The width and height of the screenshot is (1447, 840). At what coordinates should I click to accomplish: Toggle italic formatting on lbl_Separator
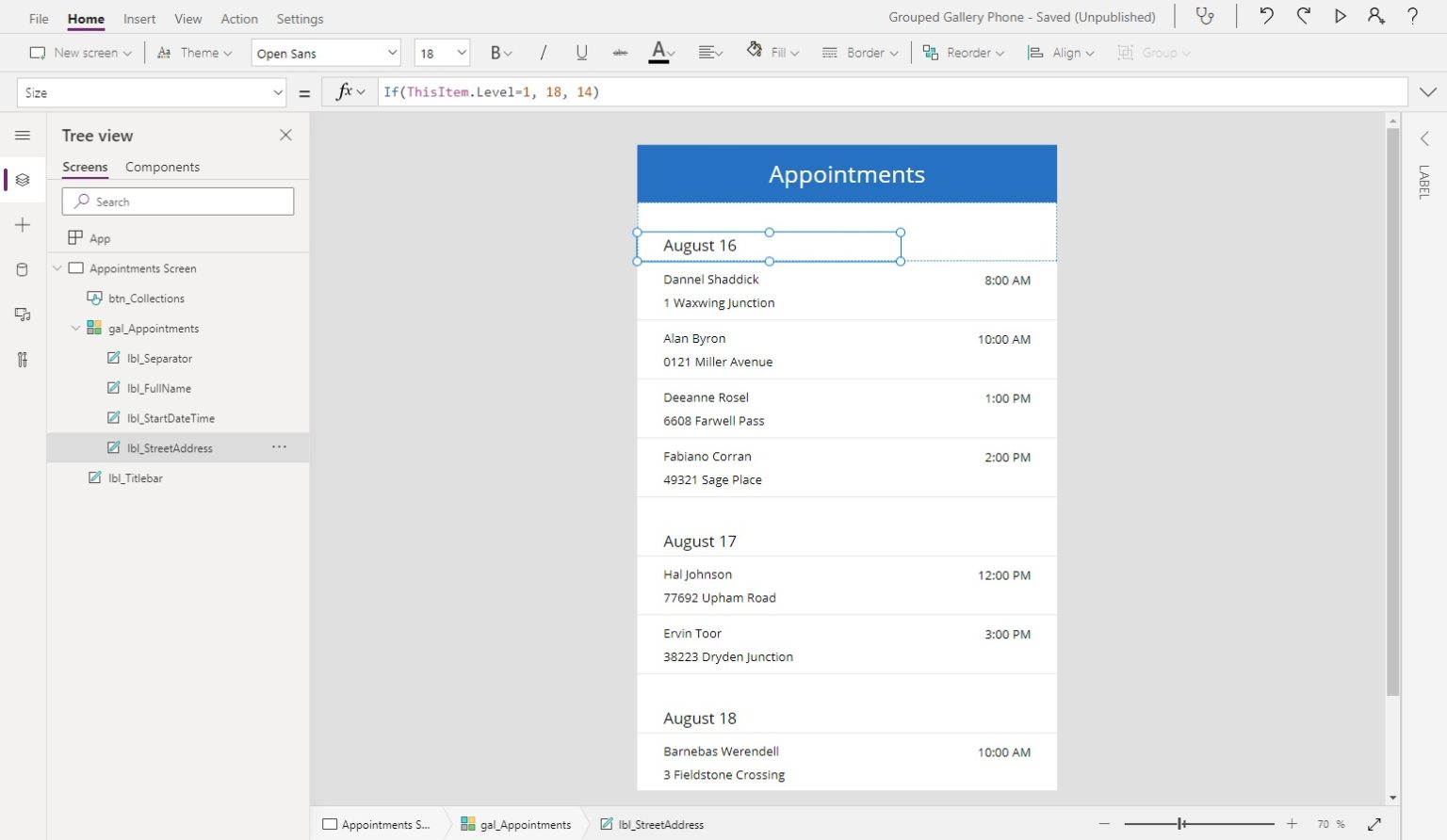click(x=544, y=53)
